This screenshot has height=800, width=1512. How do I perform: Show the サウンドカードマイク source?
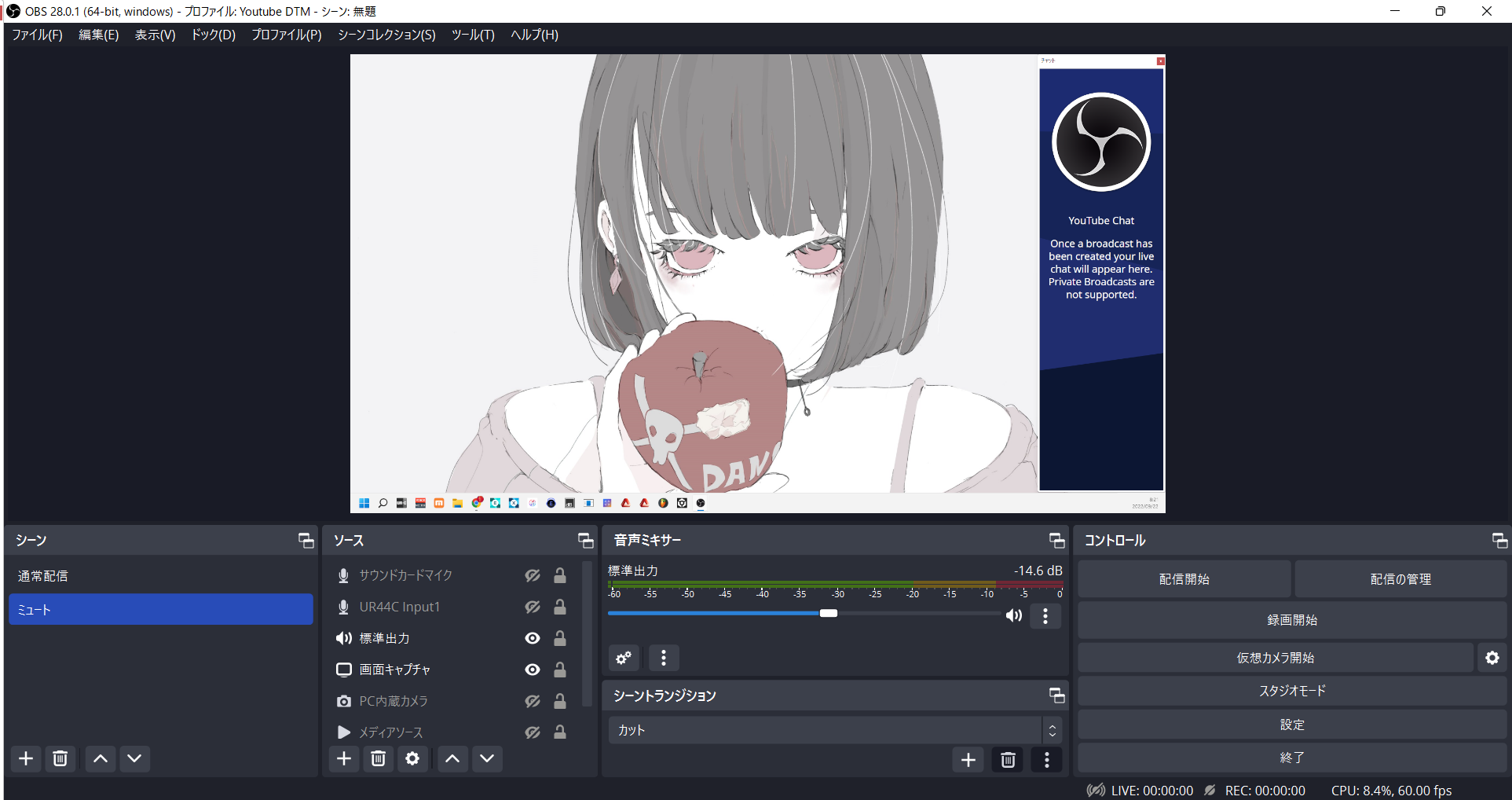[x=533, y=575]
